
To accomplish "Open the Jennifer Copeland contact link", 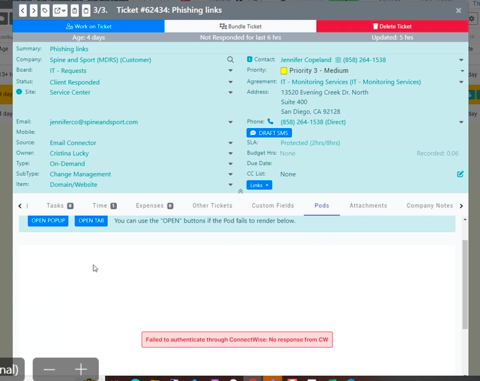I will coord(306,60).
